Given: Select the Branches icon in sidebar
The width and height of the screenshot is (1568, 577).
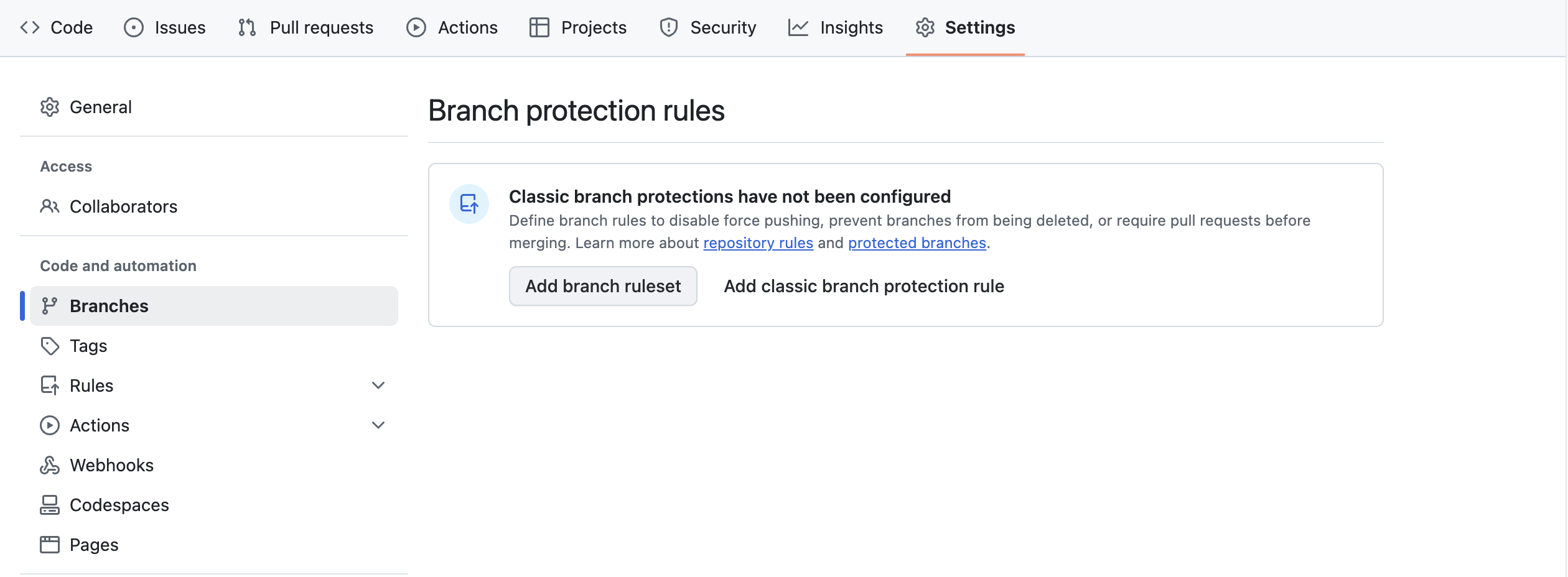Looking at the screenshot, I should coord(50,305).
